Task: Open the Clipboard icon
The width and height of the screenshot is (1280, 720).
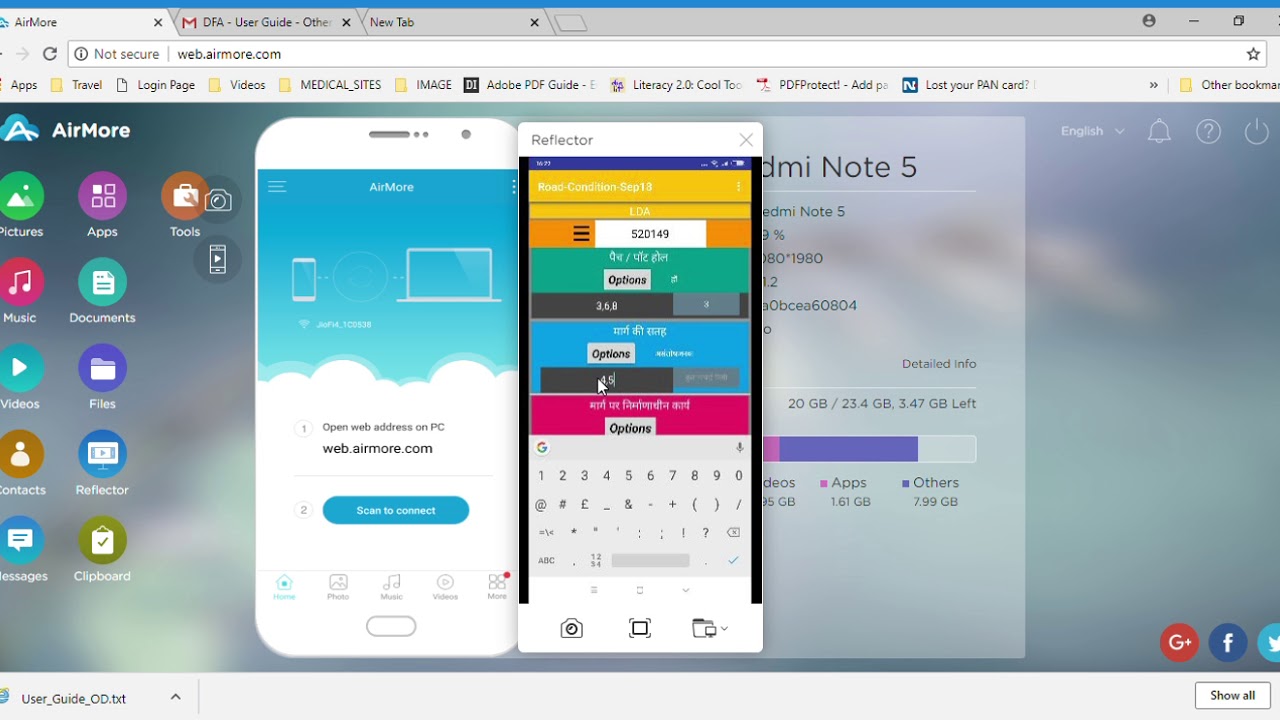Action: coord(102,540)
